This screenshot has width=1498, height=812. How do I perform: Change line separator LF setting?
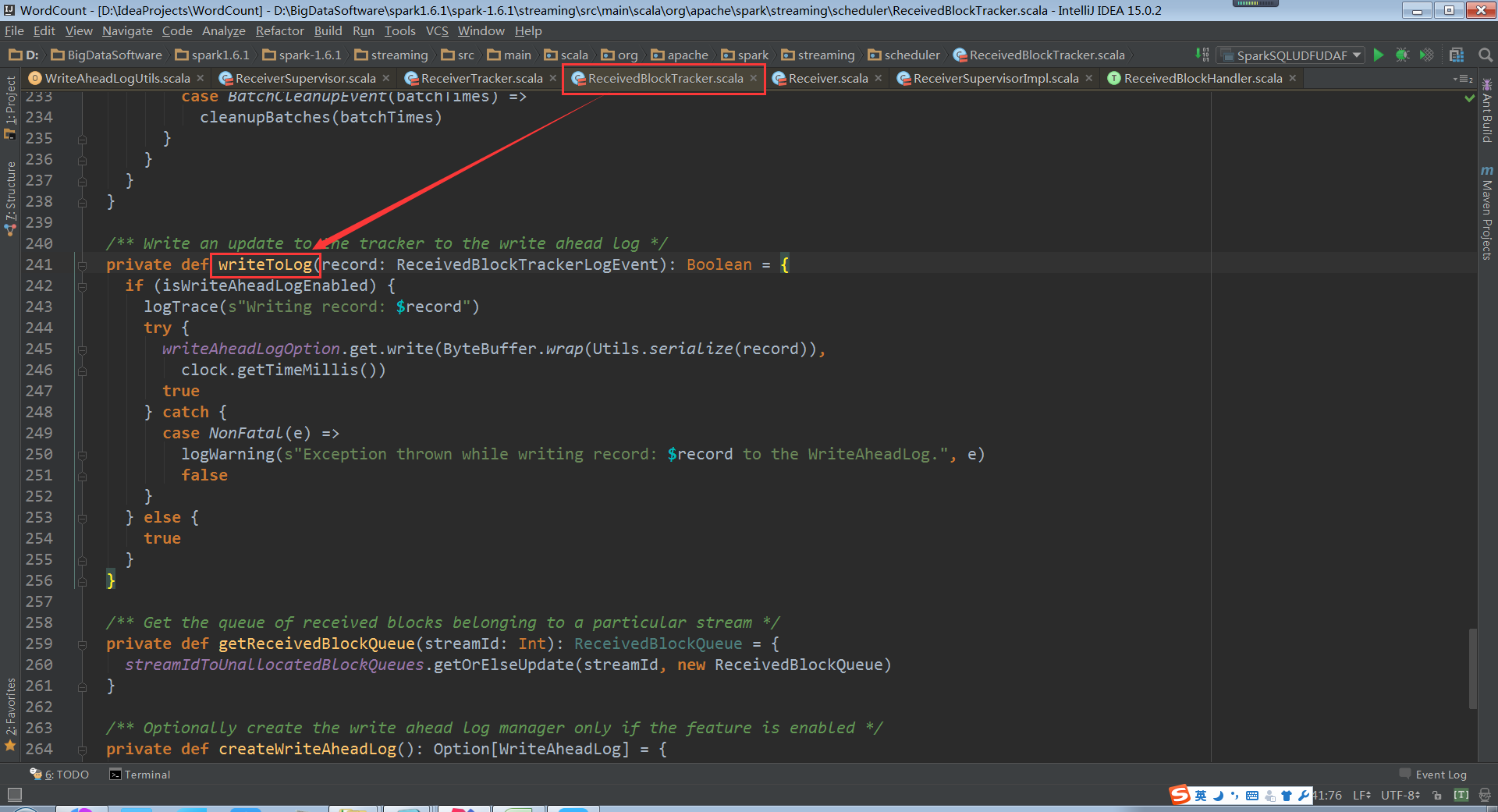tap(1362, 796)
